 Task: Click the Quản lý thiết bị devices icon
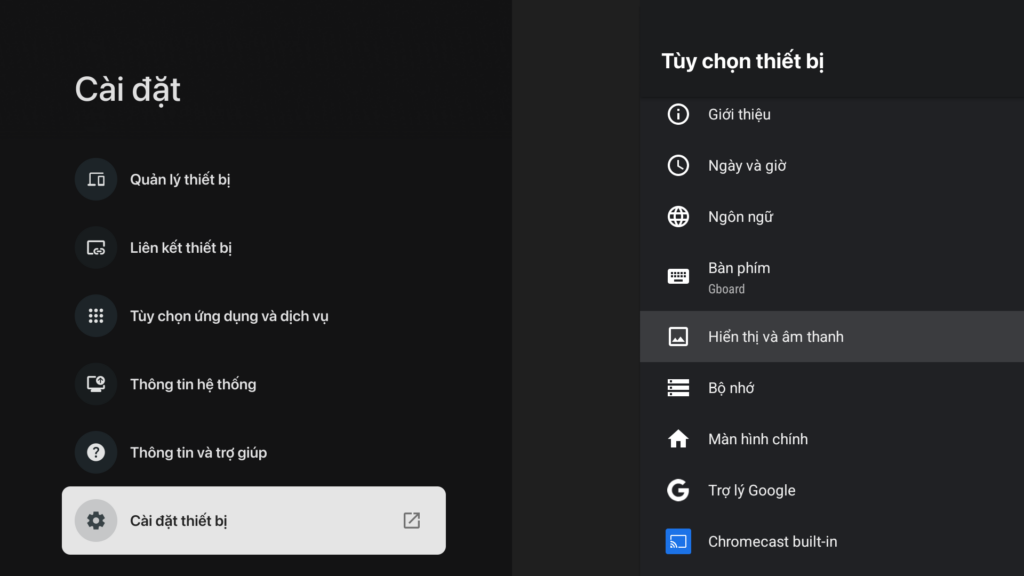[96, 179]
